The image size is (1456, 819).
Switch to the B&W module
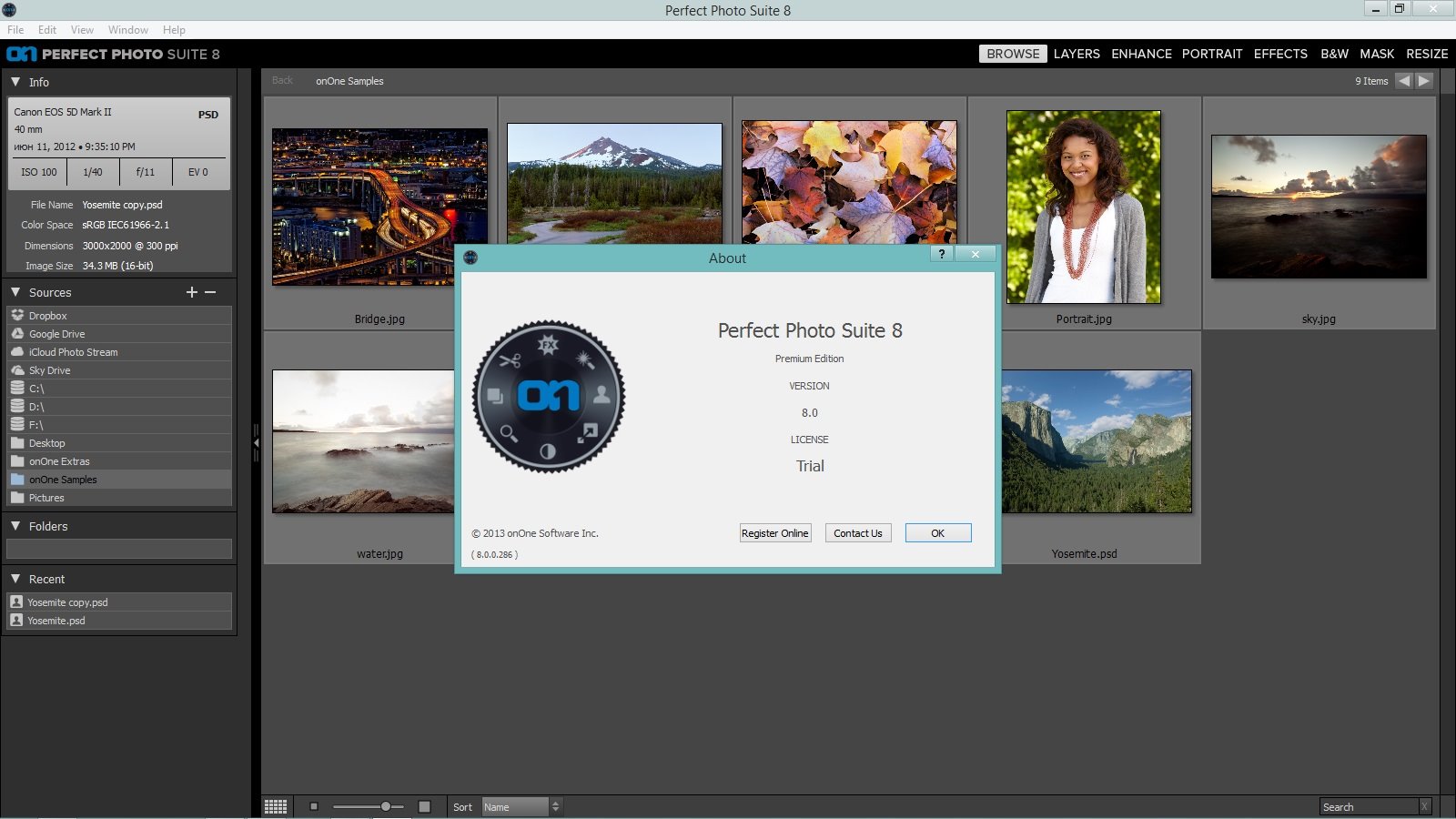pyautogui.click(x=1334, y=54)
